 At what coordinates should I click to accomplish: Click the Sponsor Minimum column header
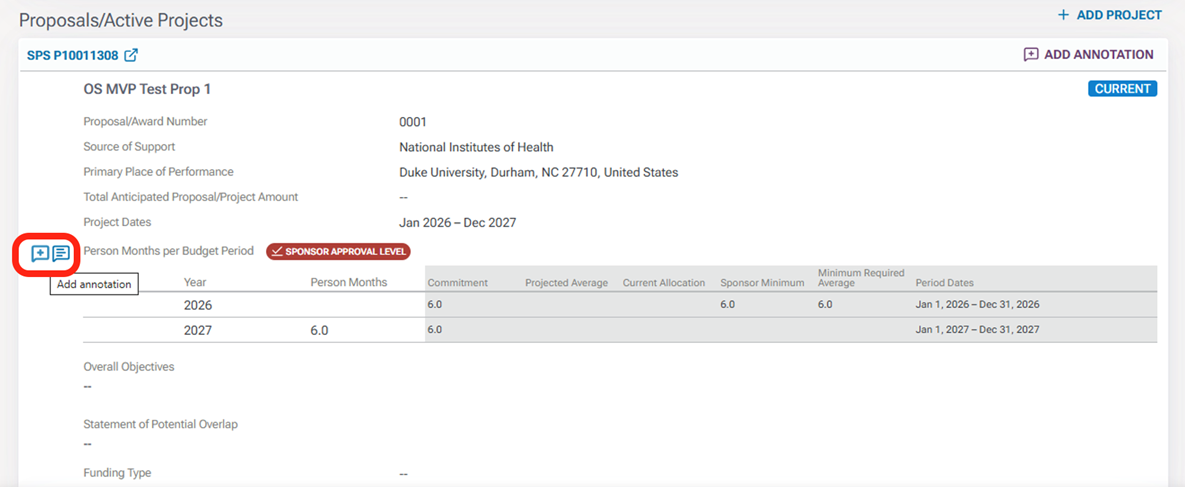[x=761, y=283]
